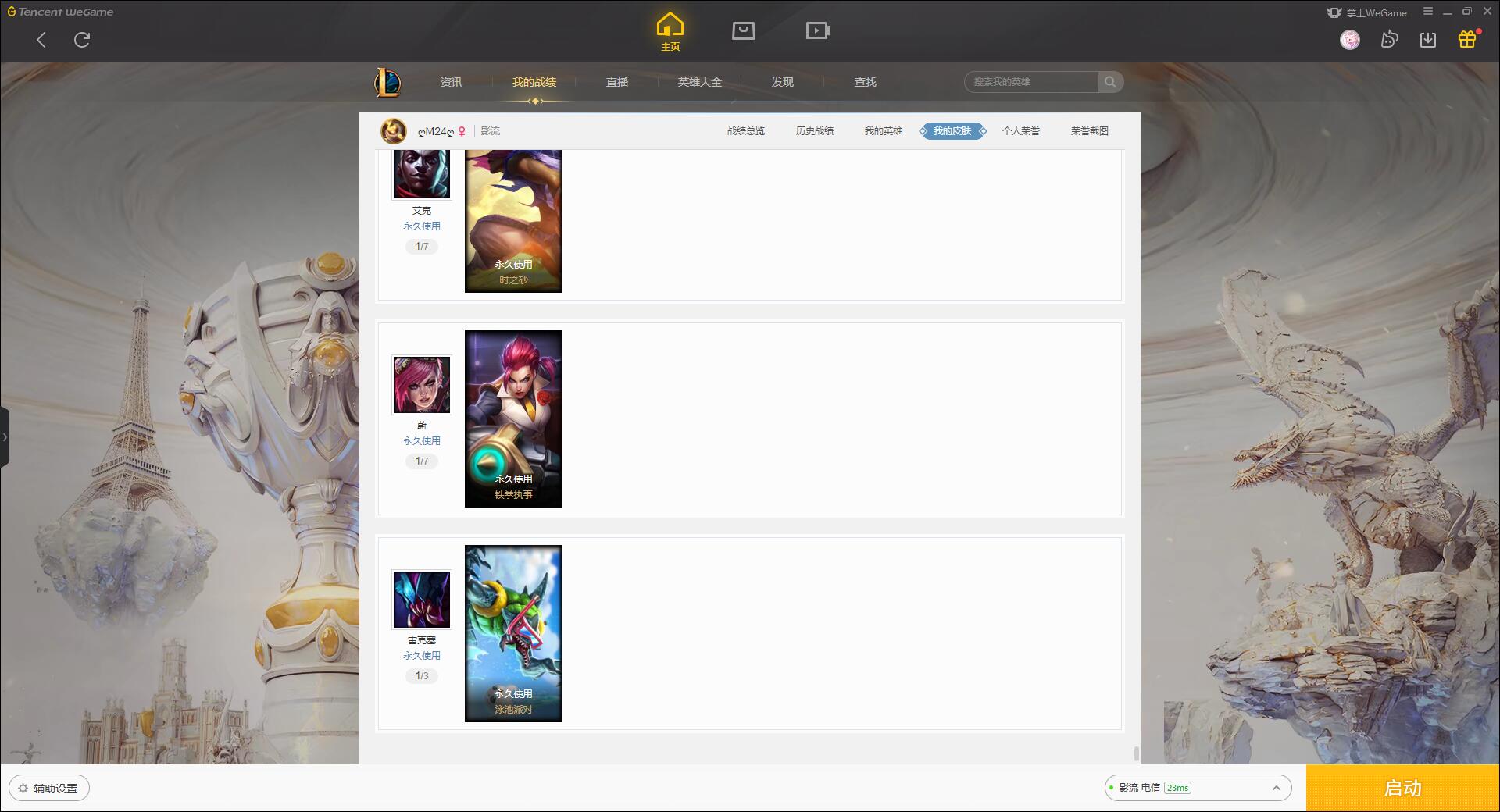
Task: Switch to 发现 tab
Action: pos(783,82)
